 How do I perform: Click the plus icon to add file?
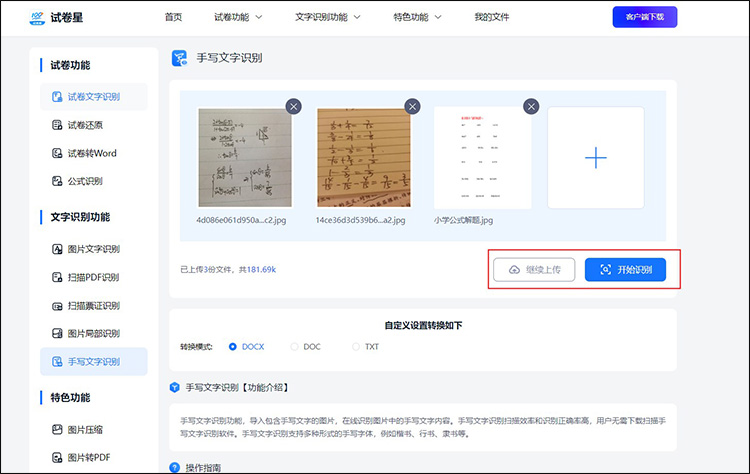click(x=596, y=158)
